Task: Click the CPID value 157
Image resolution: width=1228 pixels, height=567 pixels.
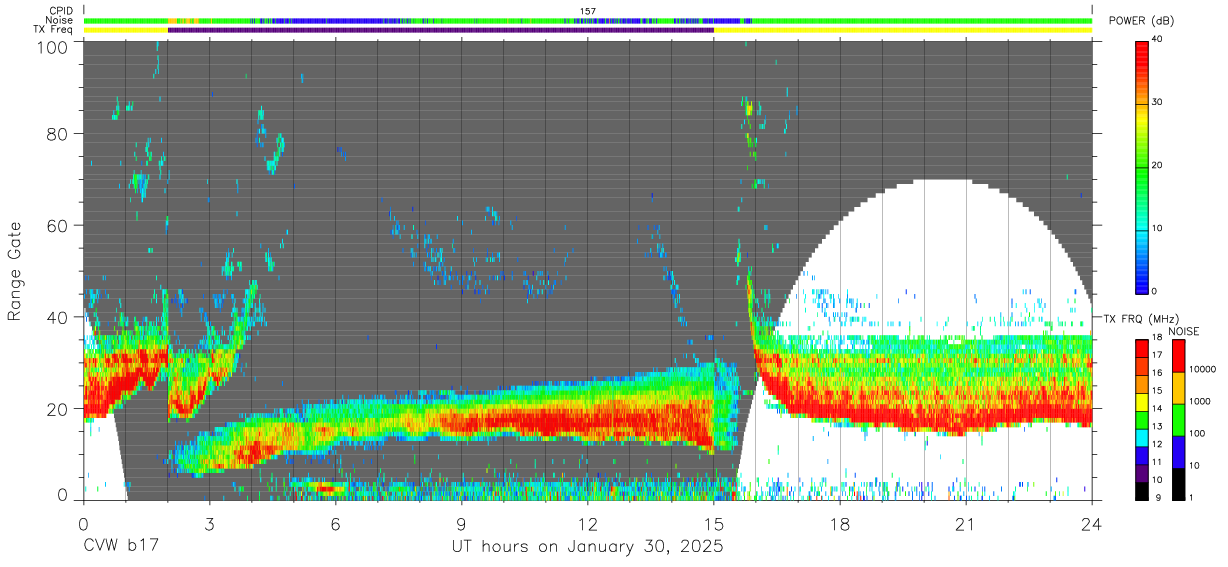Action: pos(588,11)
